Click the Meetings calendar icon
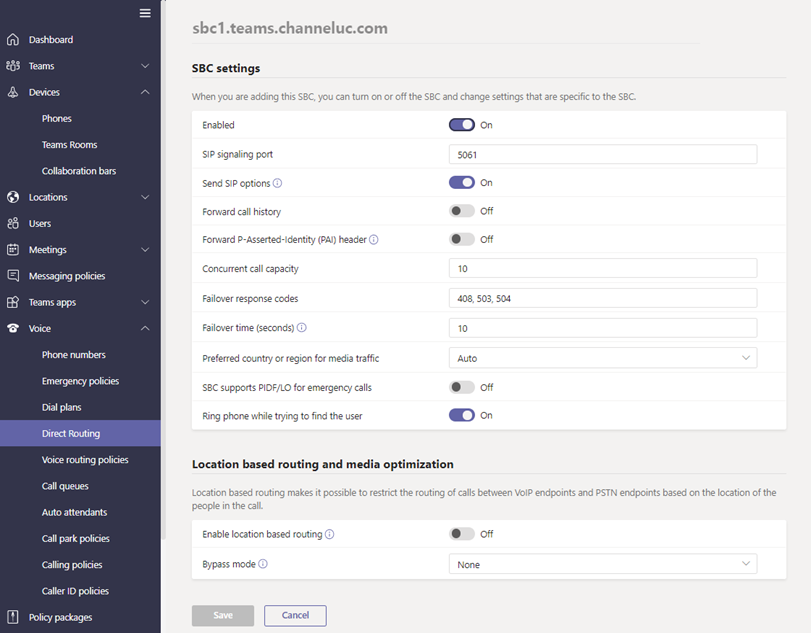This screenshot has height=633, width=811. (x=13, y=250)
